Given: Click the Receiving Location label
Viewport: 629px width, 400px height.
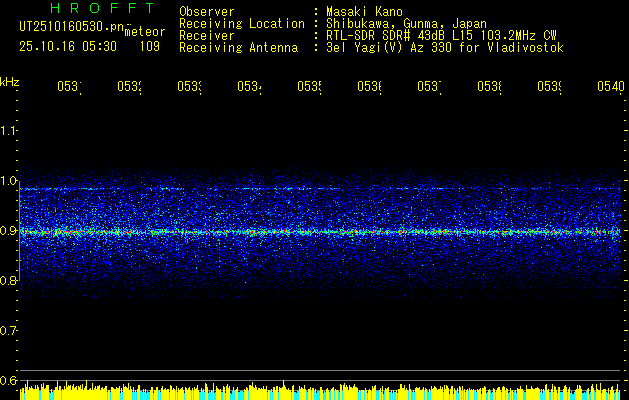Looking at the screenshot, I should tap(242, 24).
